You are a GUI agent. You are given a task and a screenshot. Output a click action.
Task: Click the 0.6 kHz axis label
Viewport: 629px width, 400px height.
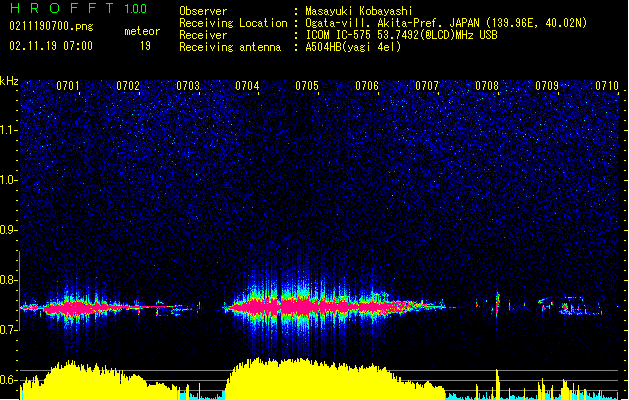(8, 380)
